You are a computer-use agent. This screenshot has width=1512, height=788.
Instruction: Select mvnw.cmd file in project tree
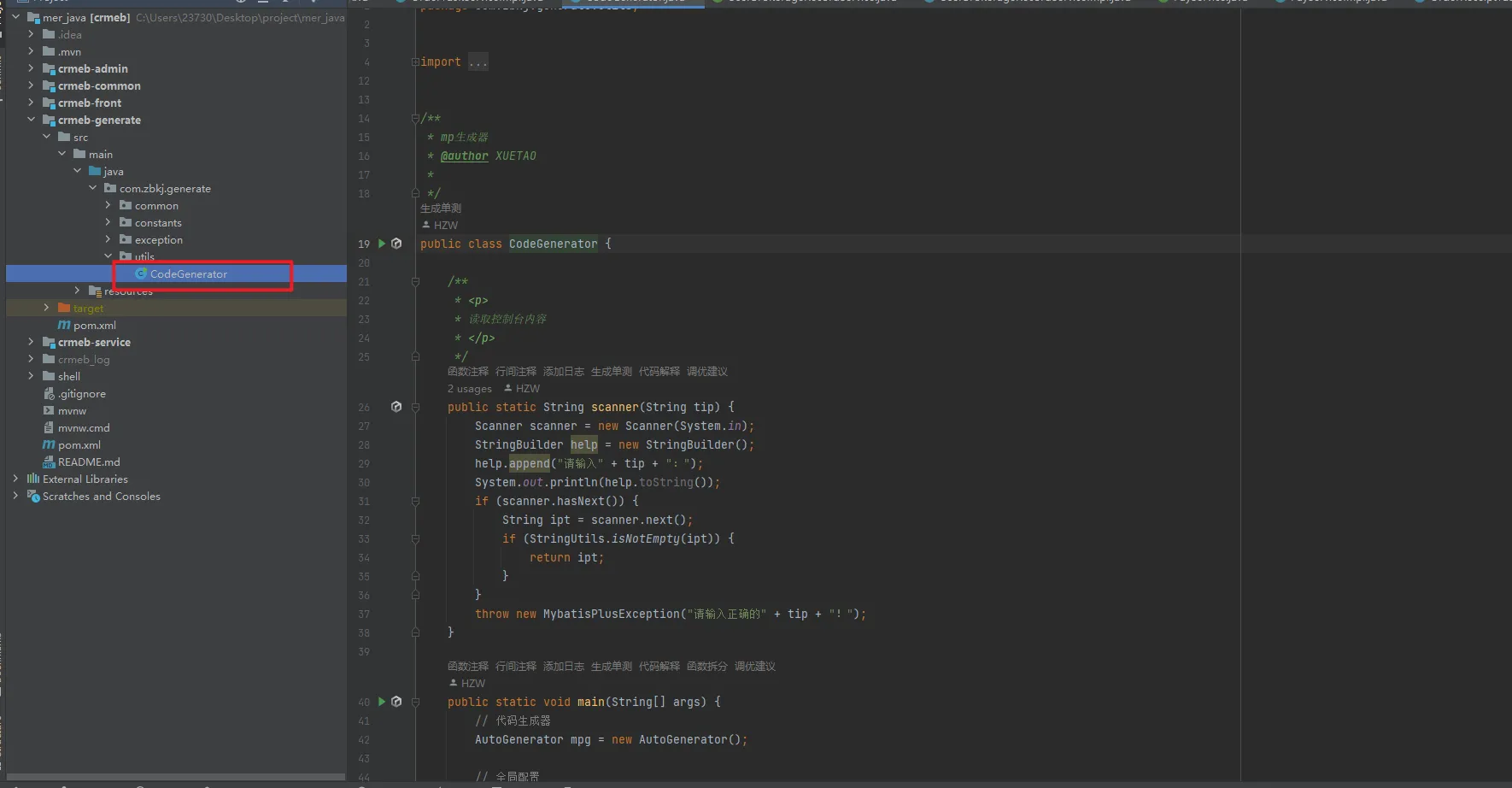[83, 428]
